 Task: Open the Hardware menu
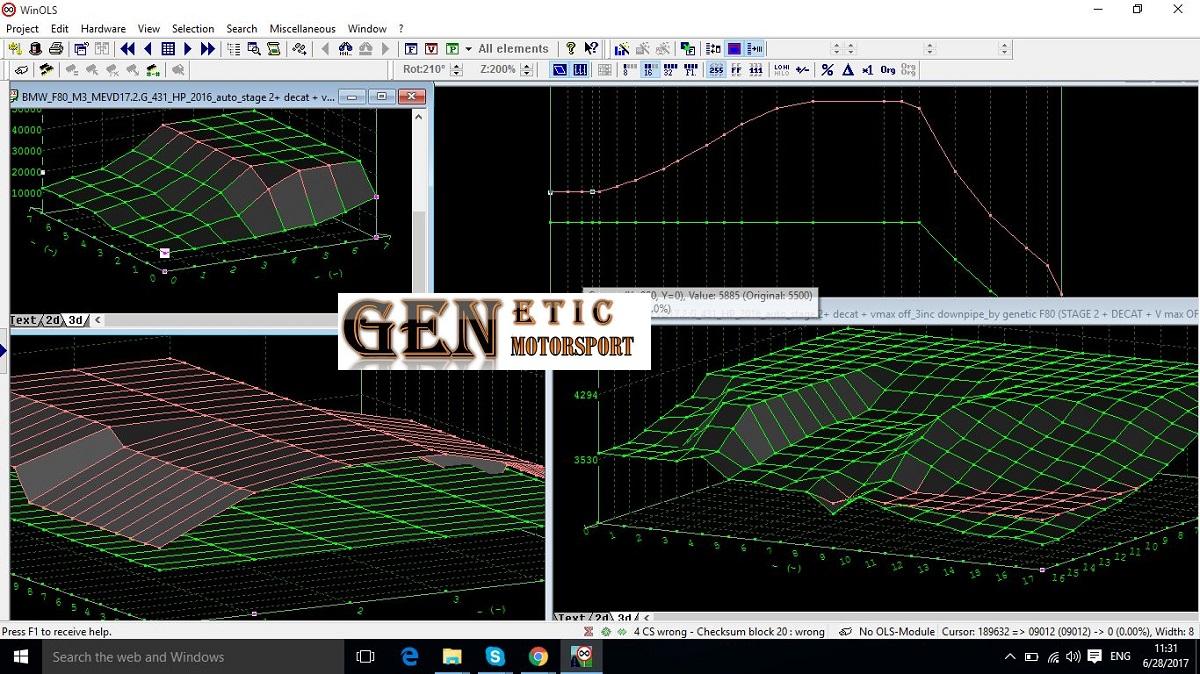[x=103, y=29]
